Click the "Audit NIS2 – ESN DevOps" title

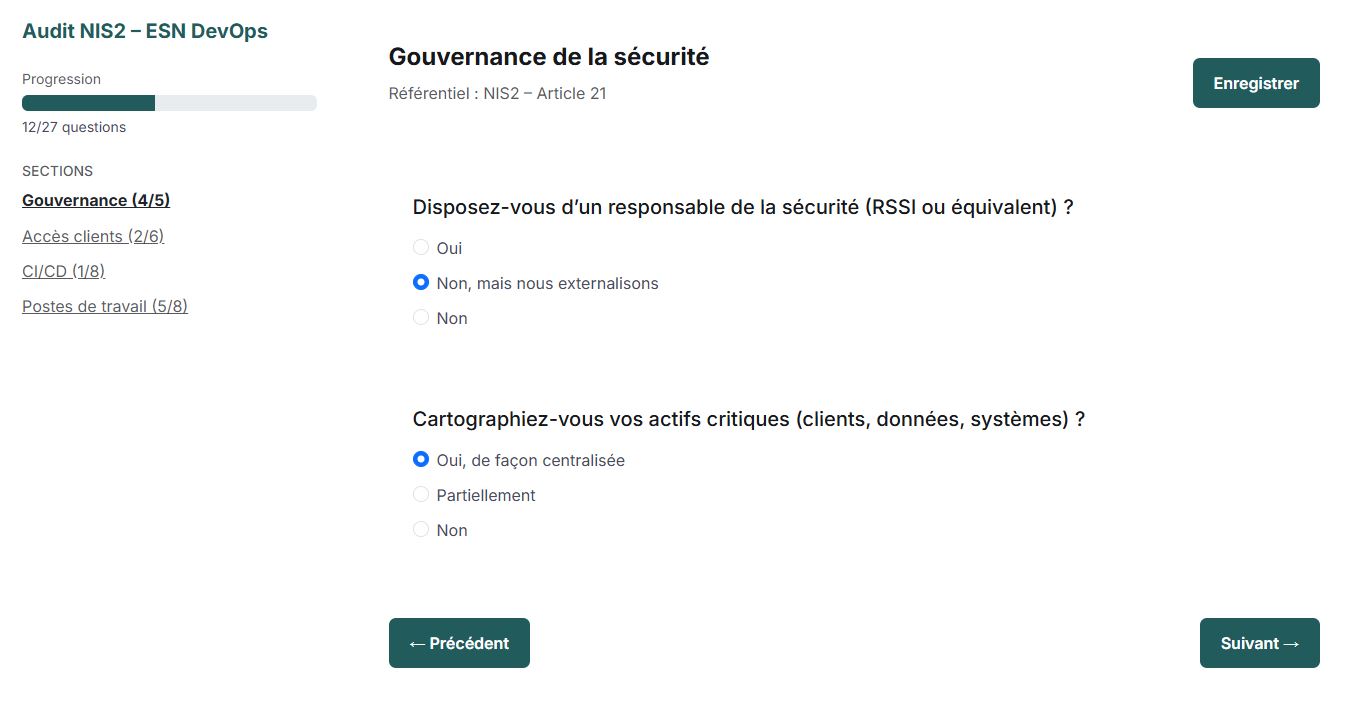144,30
